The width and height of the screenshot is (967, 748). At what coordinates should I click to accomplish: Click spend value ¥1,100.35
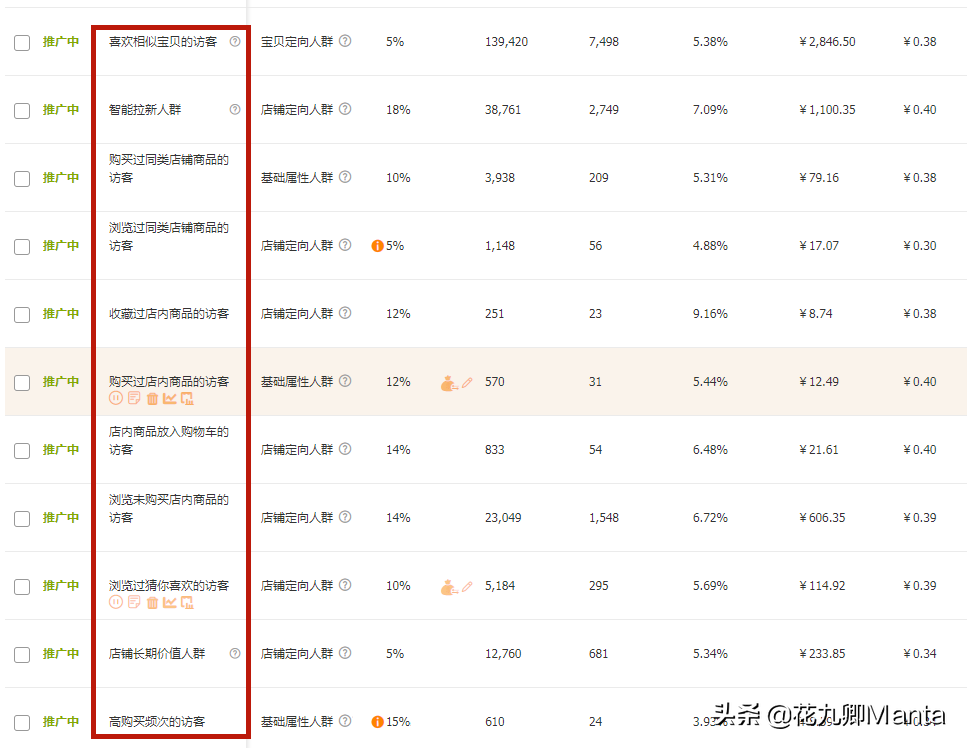pyautogui.click(x=827, y=109)
